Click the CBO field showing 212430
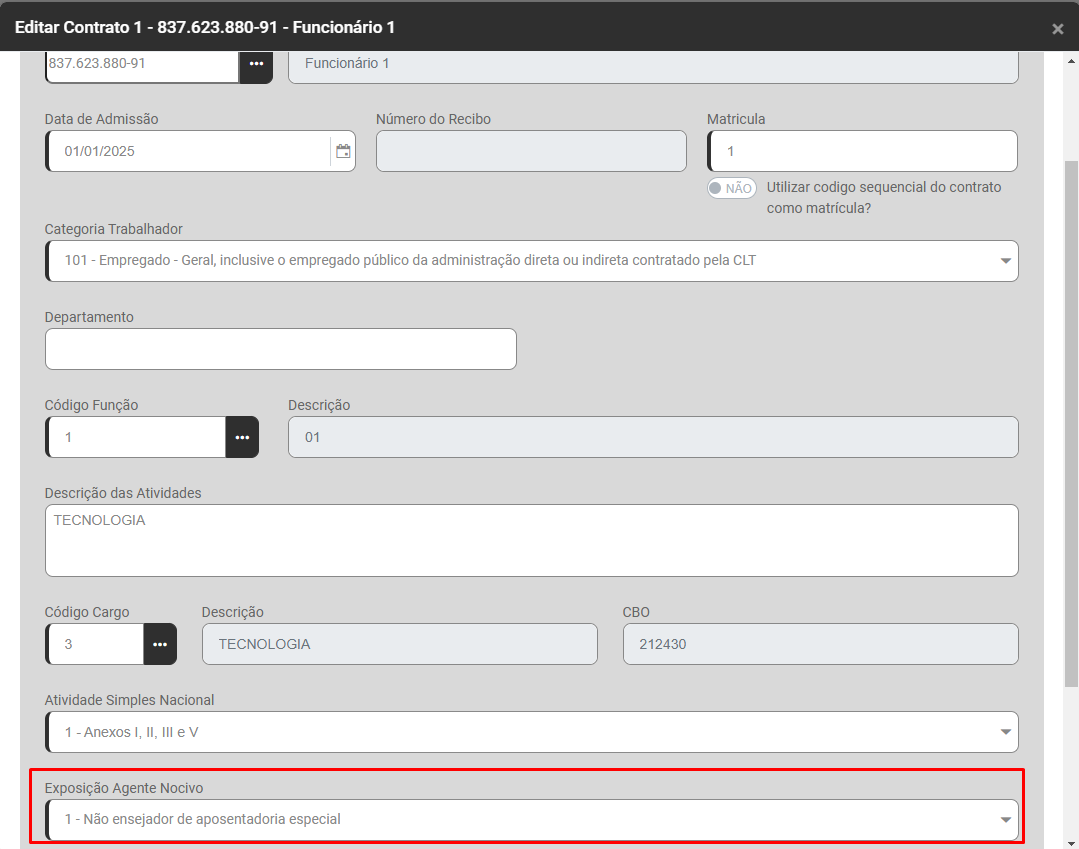Screen dimensions: 1079x849 click(x=820, y=644)
